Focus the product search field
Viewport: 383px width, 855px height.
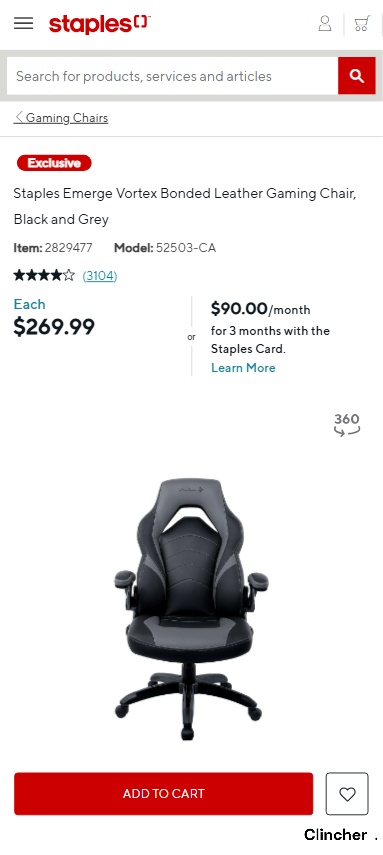click(172, 76)
